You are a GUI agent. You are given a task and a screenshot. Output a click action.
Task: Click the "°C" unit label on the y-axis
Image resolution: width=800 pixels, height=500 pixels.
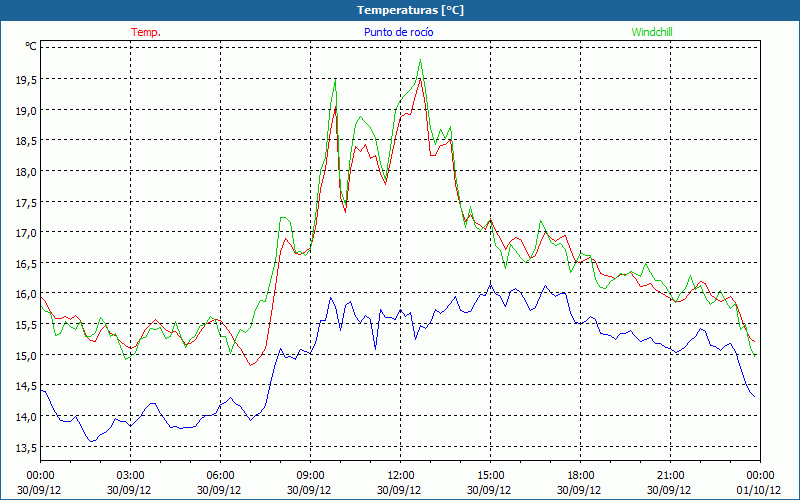click(31, 46)
